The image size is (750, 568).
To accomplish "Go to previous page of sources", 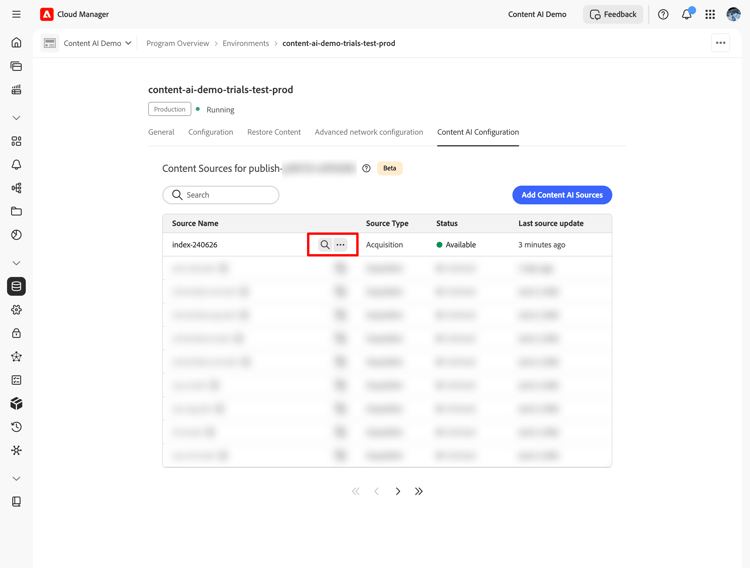I will (x=376, y=491).
